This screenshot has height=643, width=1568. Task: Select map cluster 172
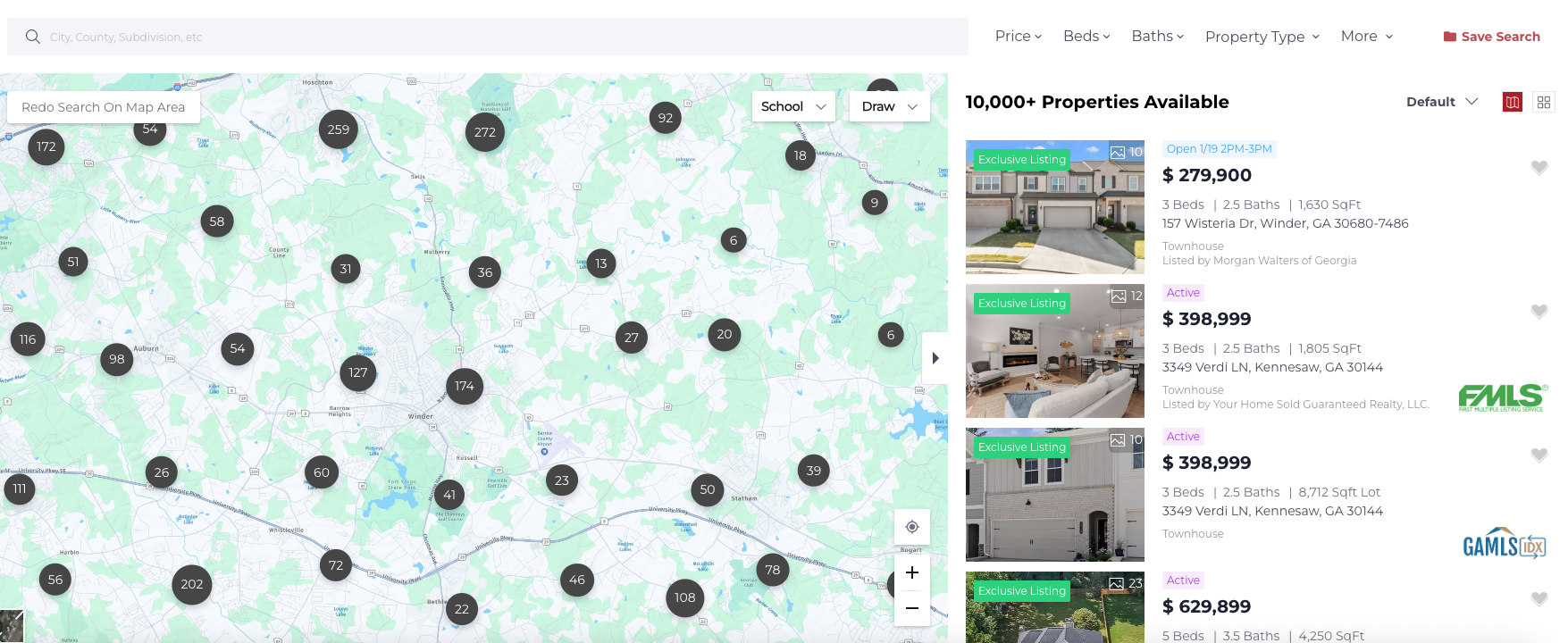46,146
